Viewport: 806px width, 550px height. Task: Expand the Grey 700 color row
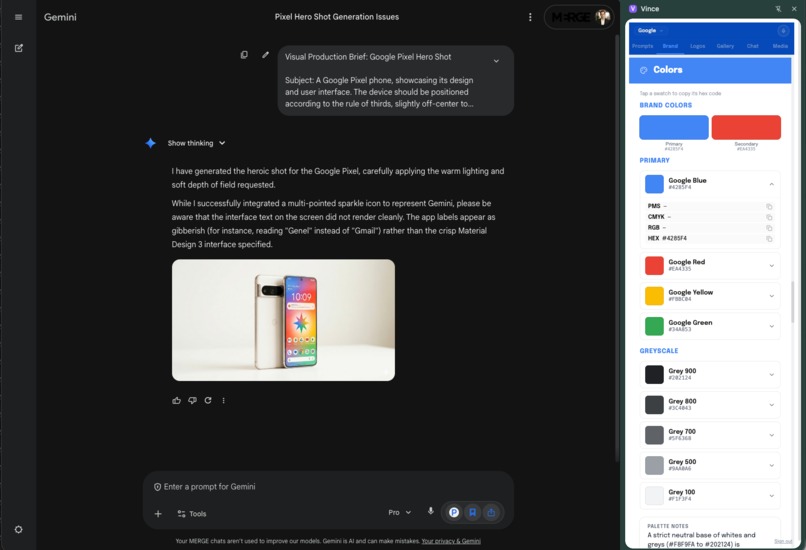coord(771,435)
